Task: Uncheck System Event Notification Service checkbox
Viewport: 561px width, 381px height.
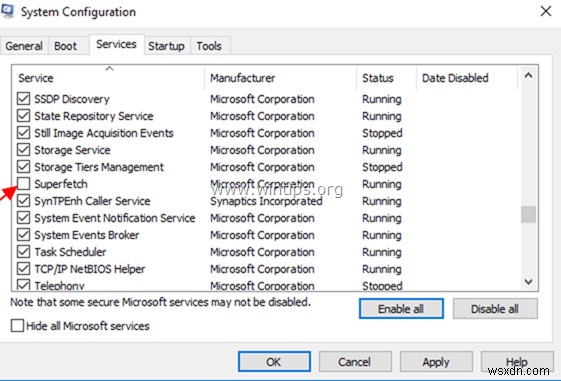Action: coord(24,218)
